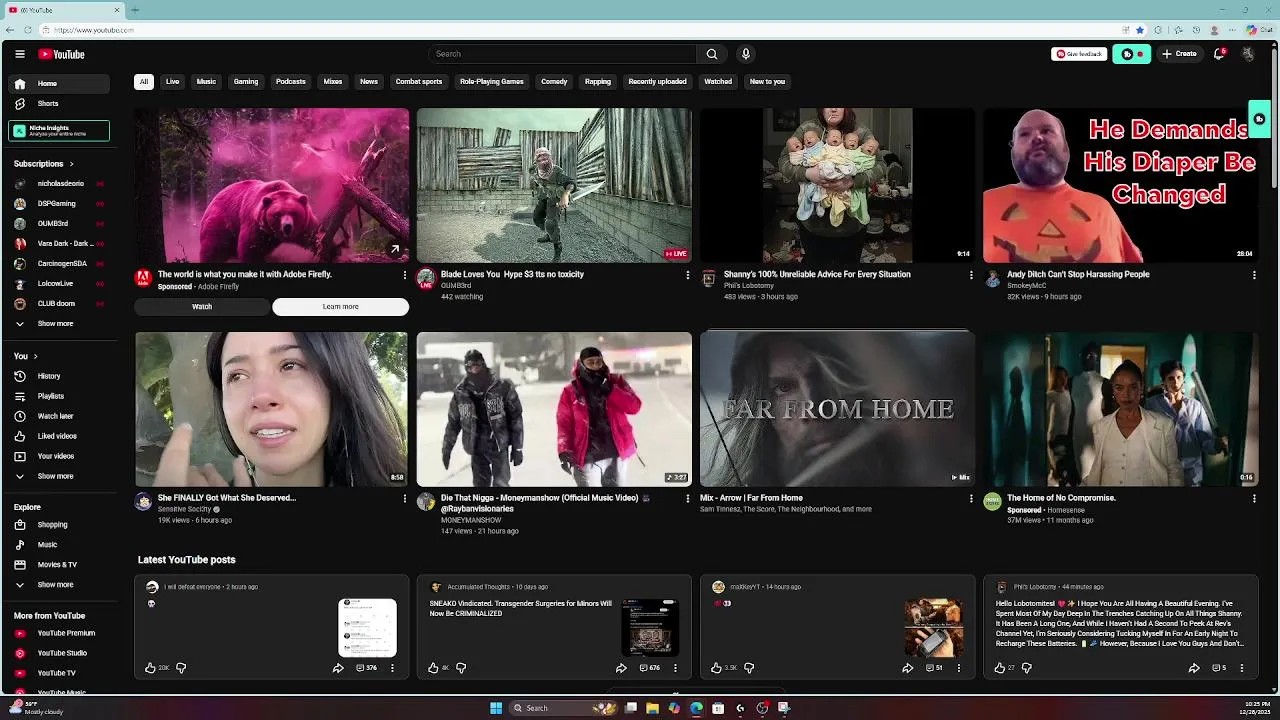This screenshot has width=1280, height=720.
Task: Open options menu for Adobe Firefly ad
Action: coord(404,275)
